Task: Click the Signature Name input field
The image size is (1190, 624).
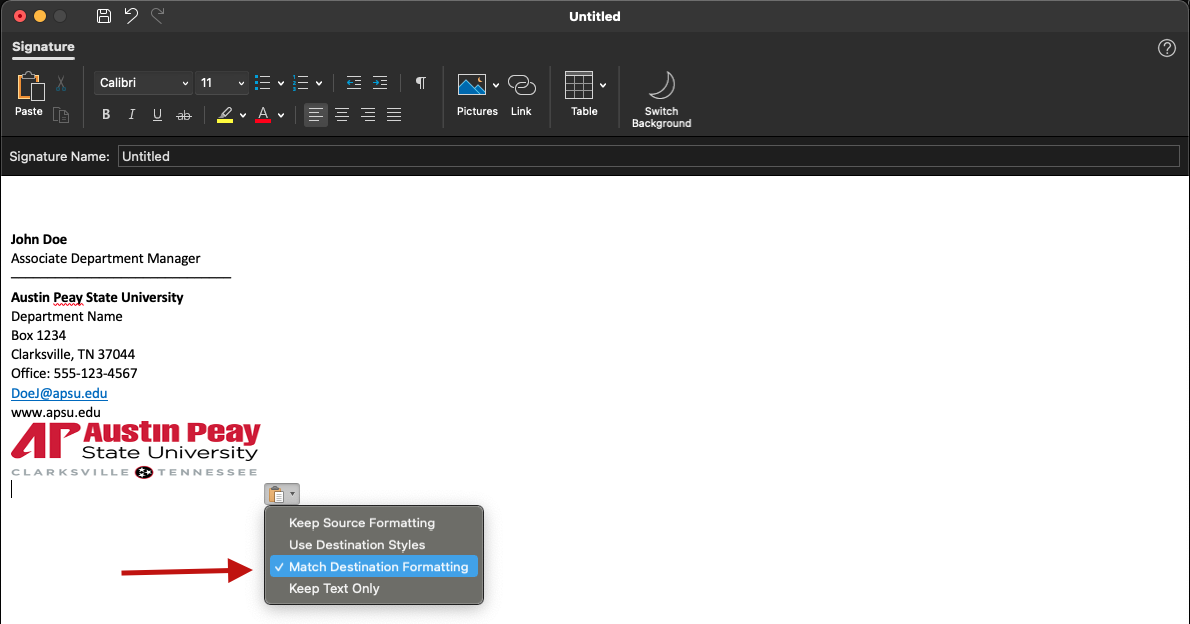Action: point(648,156)
